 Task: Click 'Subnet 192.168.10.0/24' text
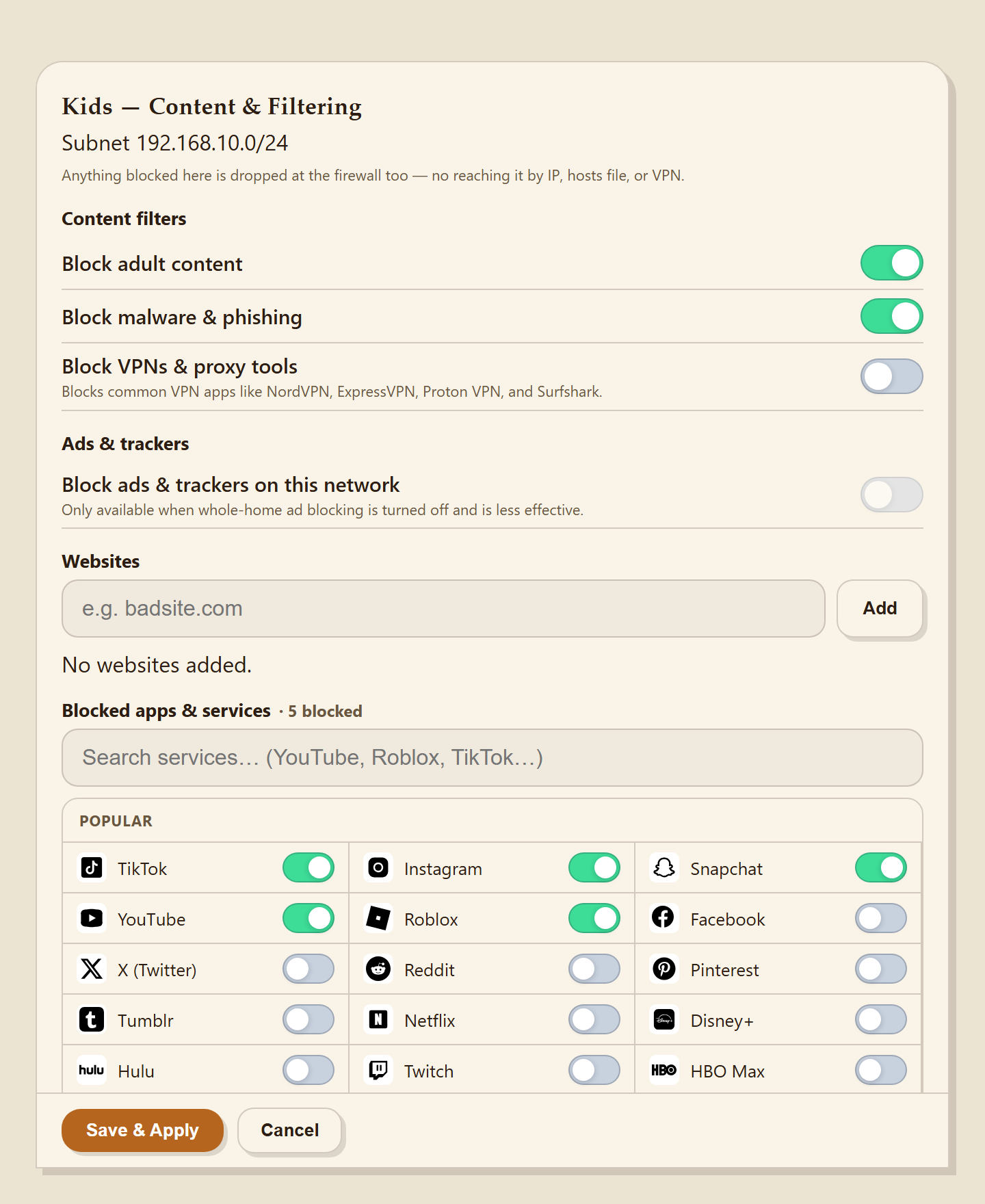pos(174,143)
